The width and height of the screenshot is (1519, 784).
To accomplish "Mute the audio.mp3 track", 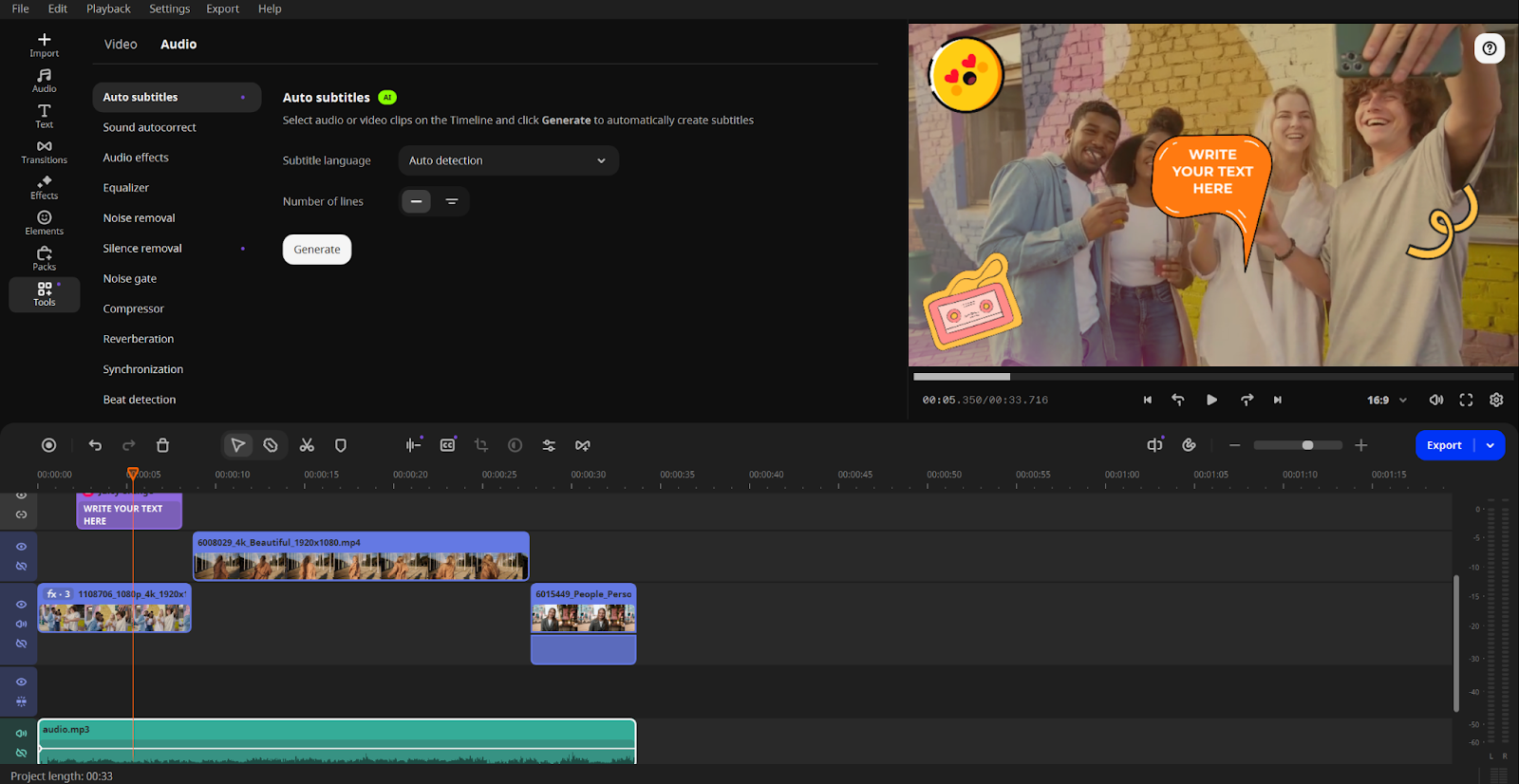I will (21, 733).
